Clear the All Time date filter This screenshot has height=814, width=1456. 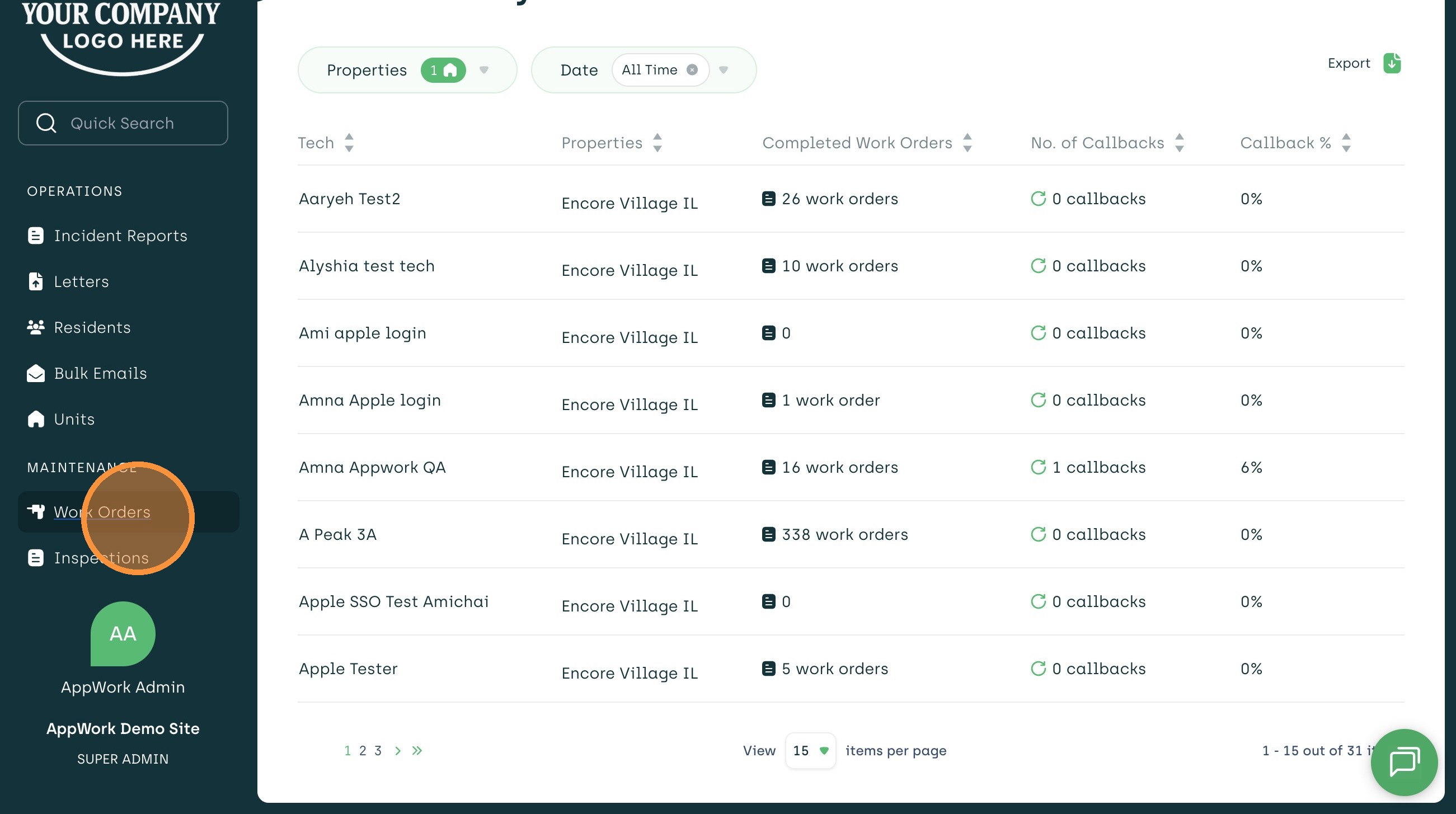(x=692, y=69)
